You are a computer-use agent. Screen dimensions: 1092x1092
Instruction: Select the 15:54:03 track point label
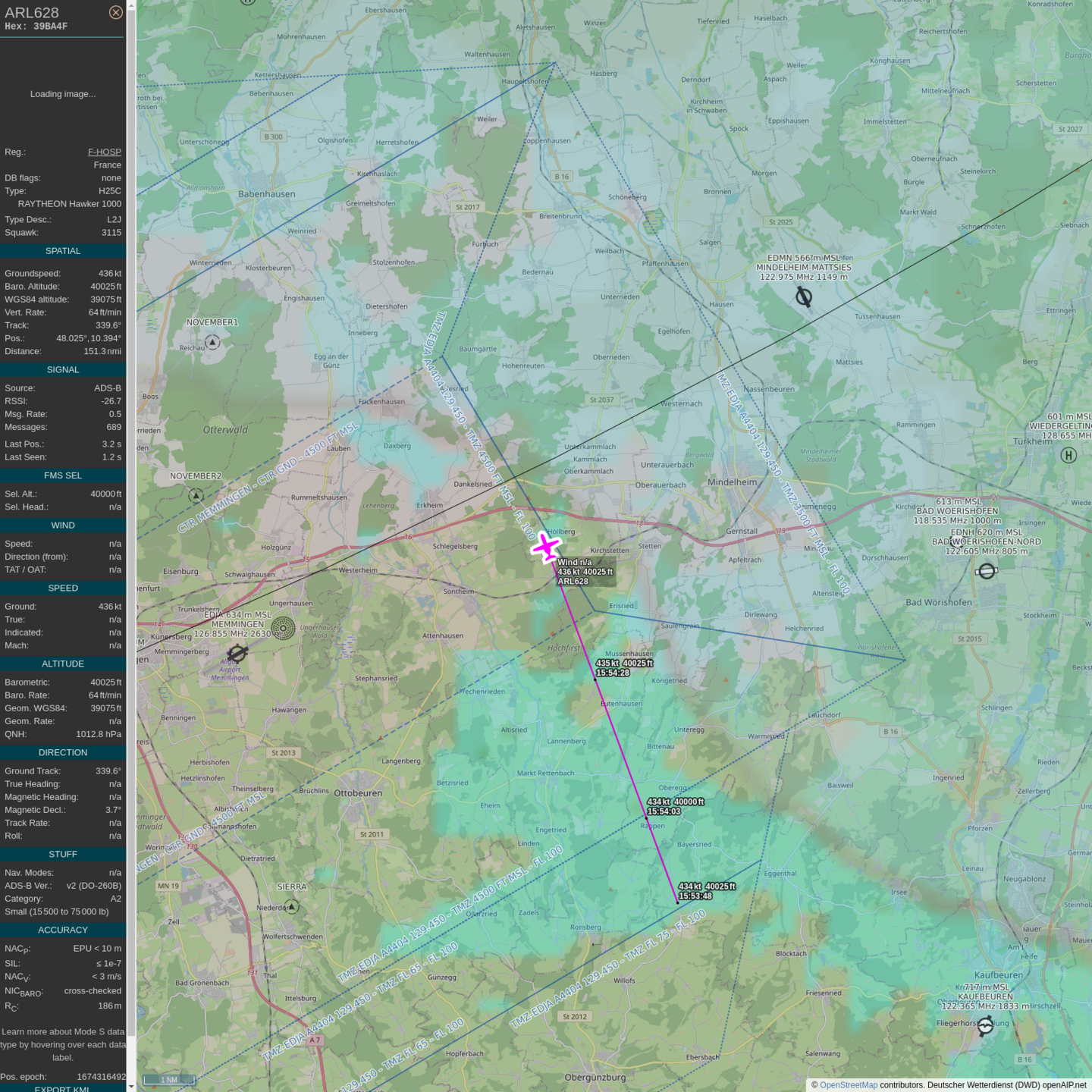click(x=664, y=811)
